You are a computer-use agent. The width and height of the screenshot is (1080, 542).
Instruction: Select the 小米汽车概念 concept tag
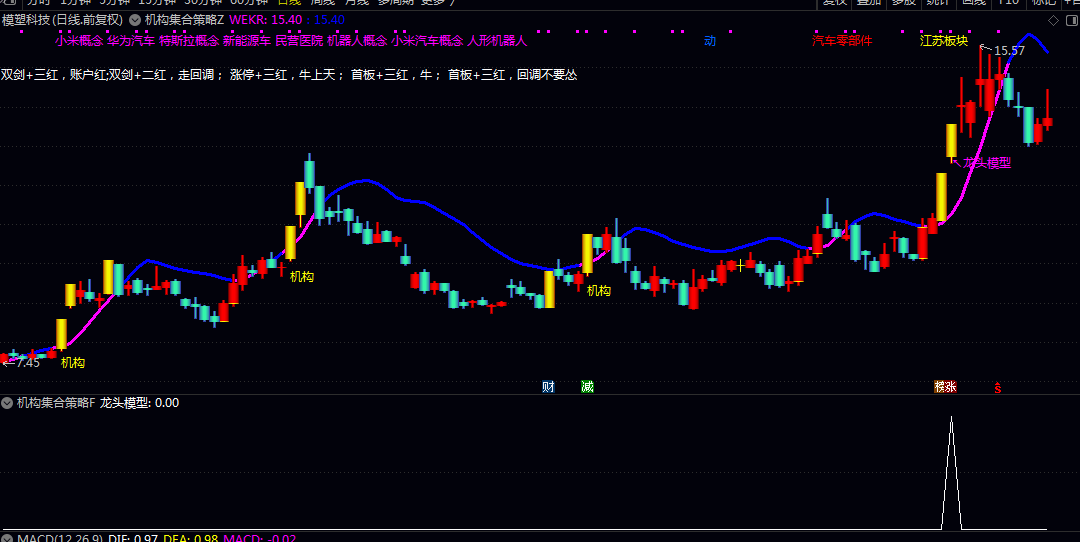[x=427, y=41]
